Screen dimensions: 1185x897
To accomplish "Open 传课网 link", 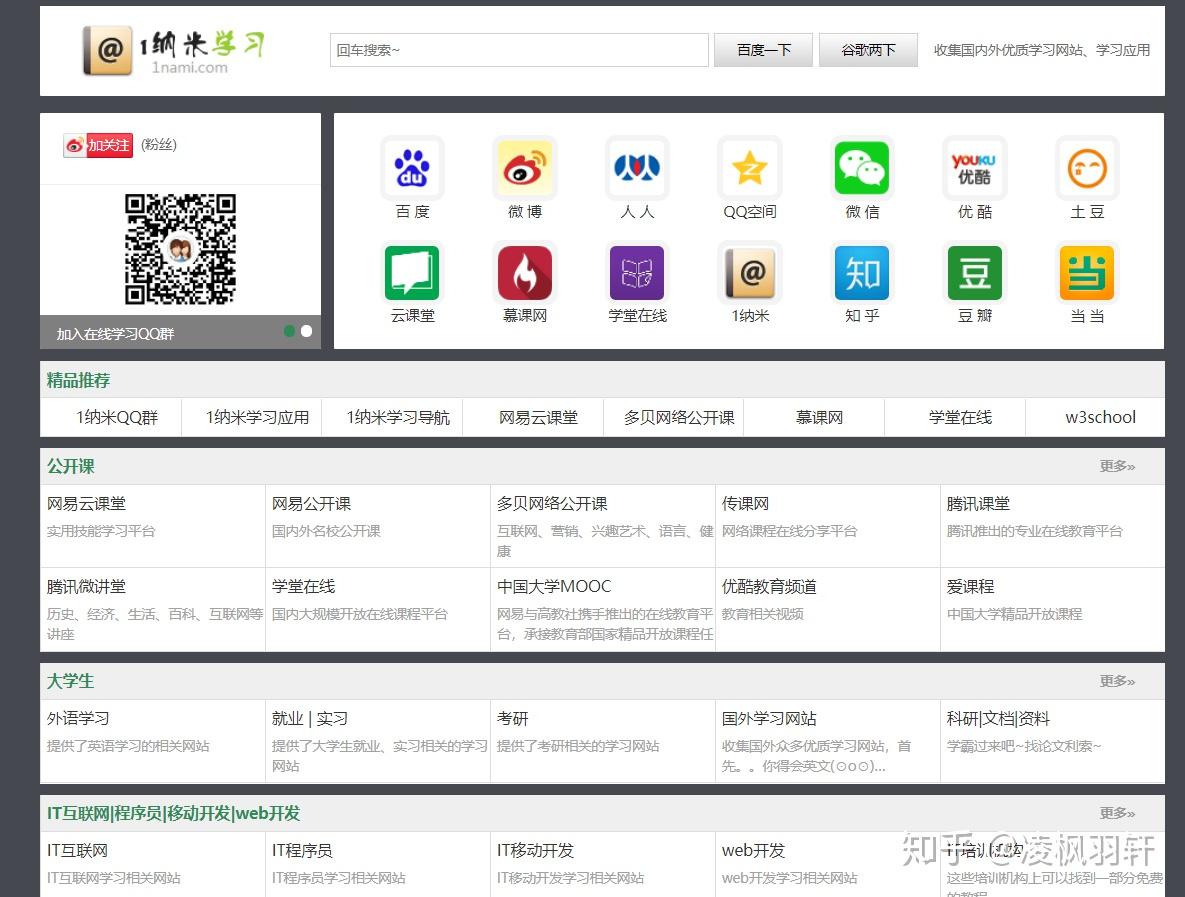I will (x=745, y=504).
